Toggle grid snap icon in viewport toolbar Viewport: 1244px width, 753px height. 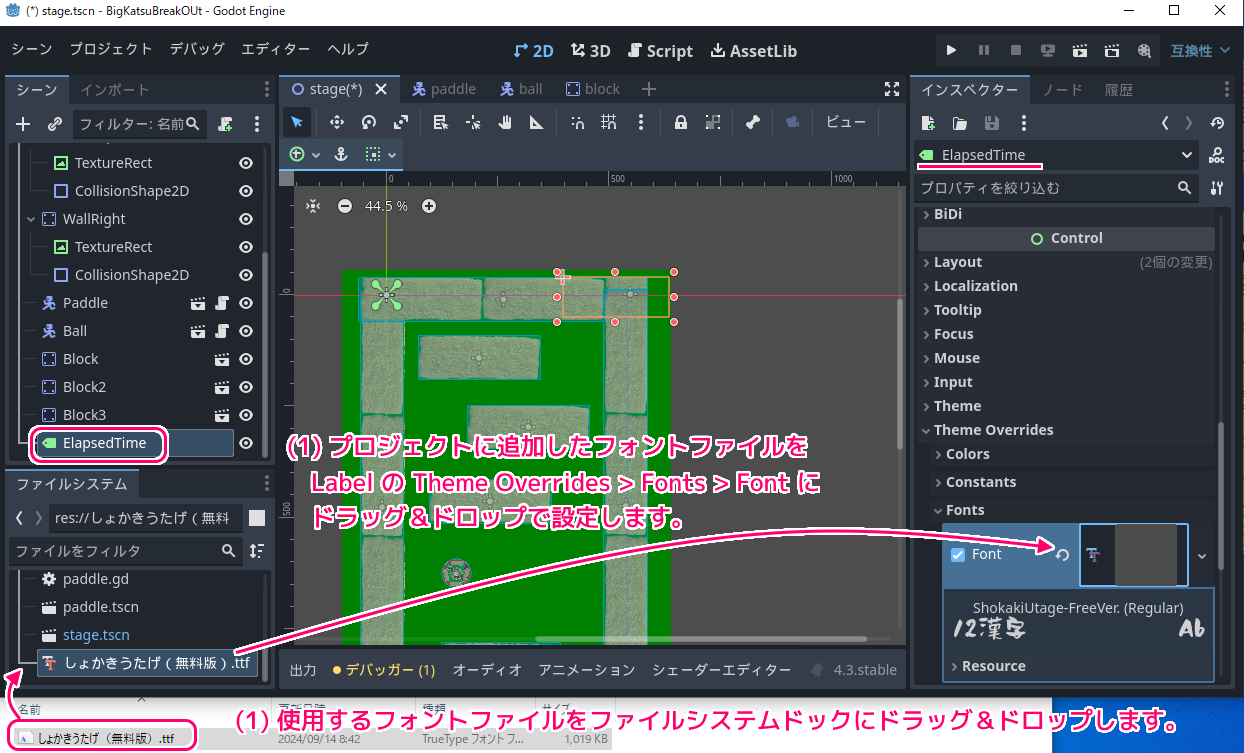pyautogui.click(x=609, y=122)
